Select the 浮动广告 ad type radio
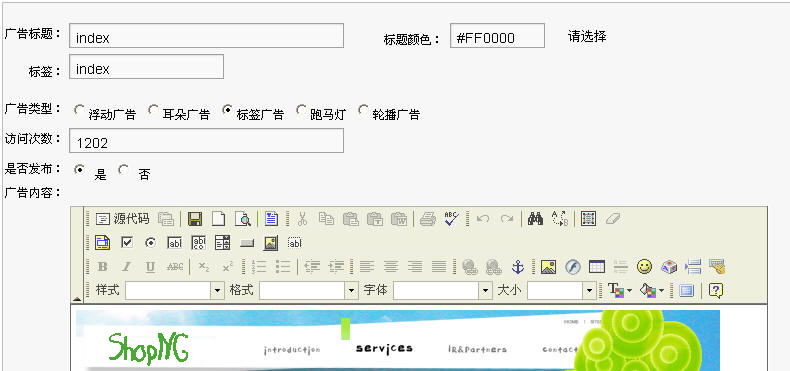Image resolution: width=790 pixels, height=371 pixels. pyautogui.click(x=79, y=109)
